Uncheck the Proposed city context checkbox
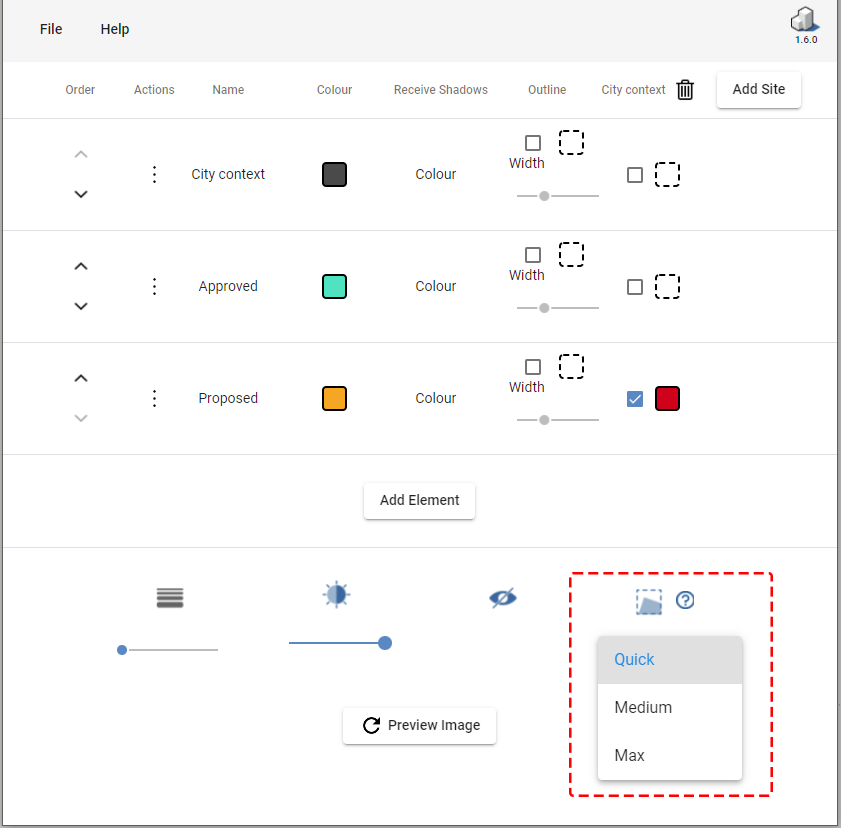841x828 pixels. tap(635, 399)
